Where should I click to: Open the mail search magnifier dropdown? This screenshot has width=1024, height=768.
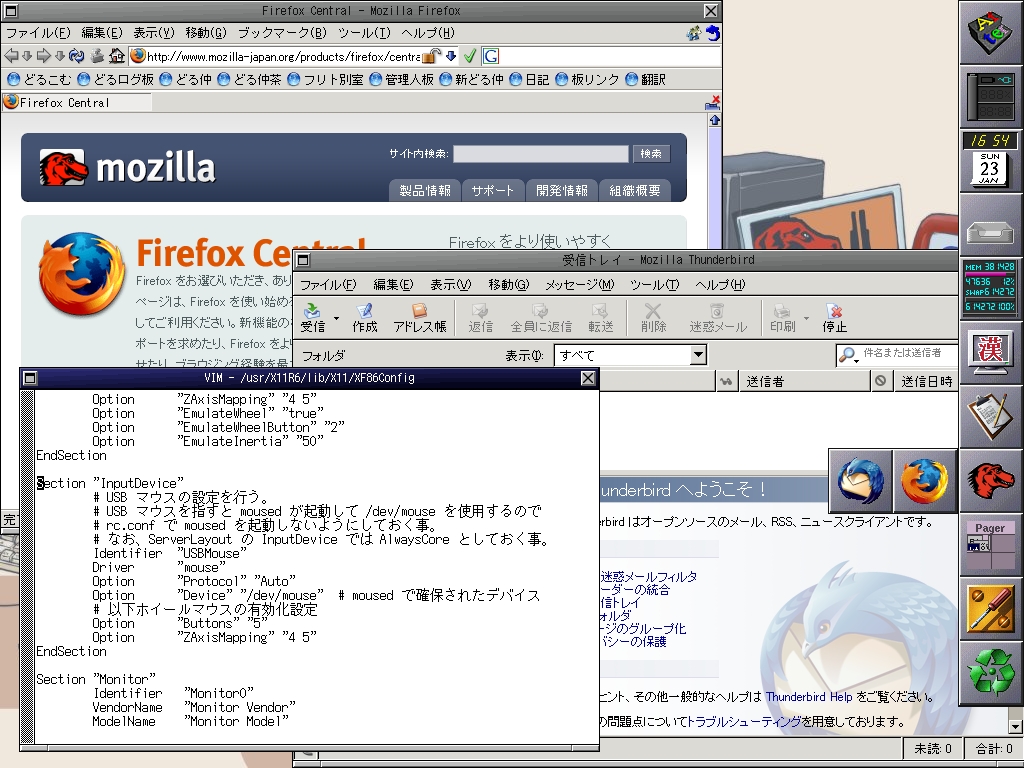(849, 355)
